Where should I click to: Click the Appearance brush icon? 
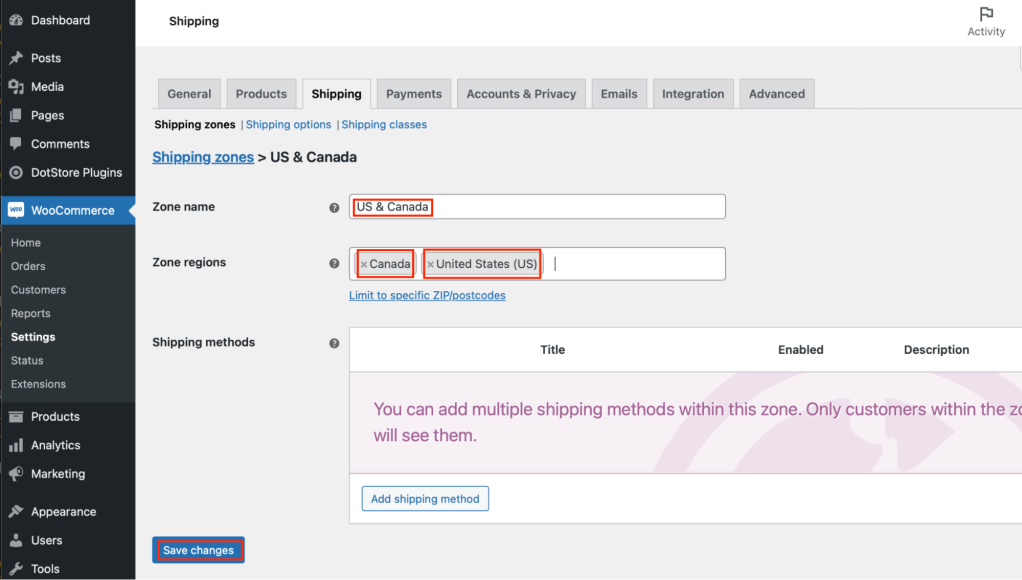point(17,511)
